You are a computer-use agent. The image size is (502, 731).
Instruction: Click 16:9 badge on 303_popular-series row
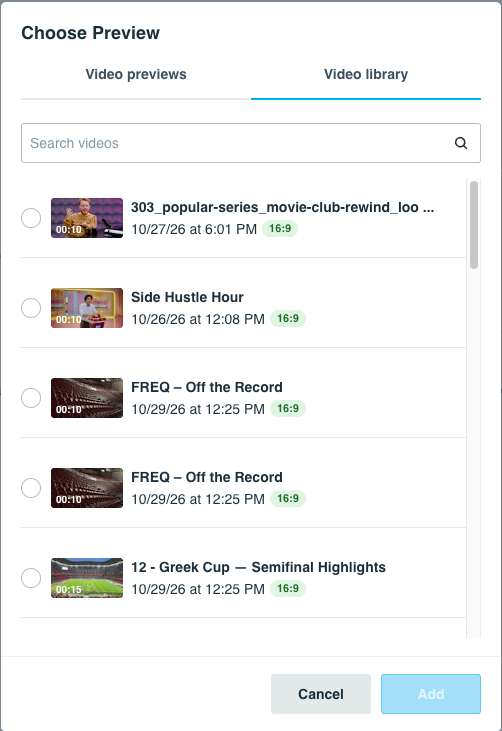(280, 228)
